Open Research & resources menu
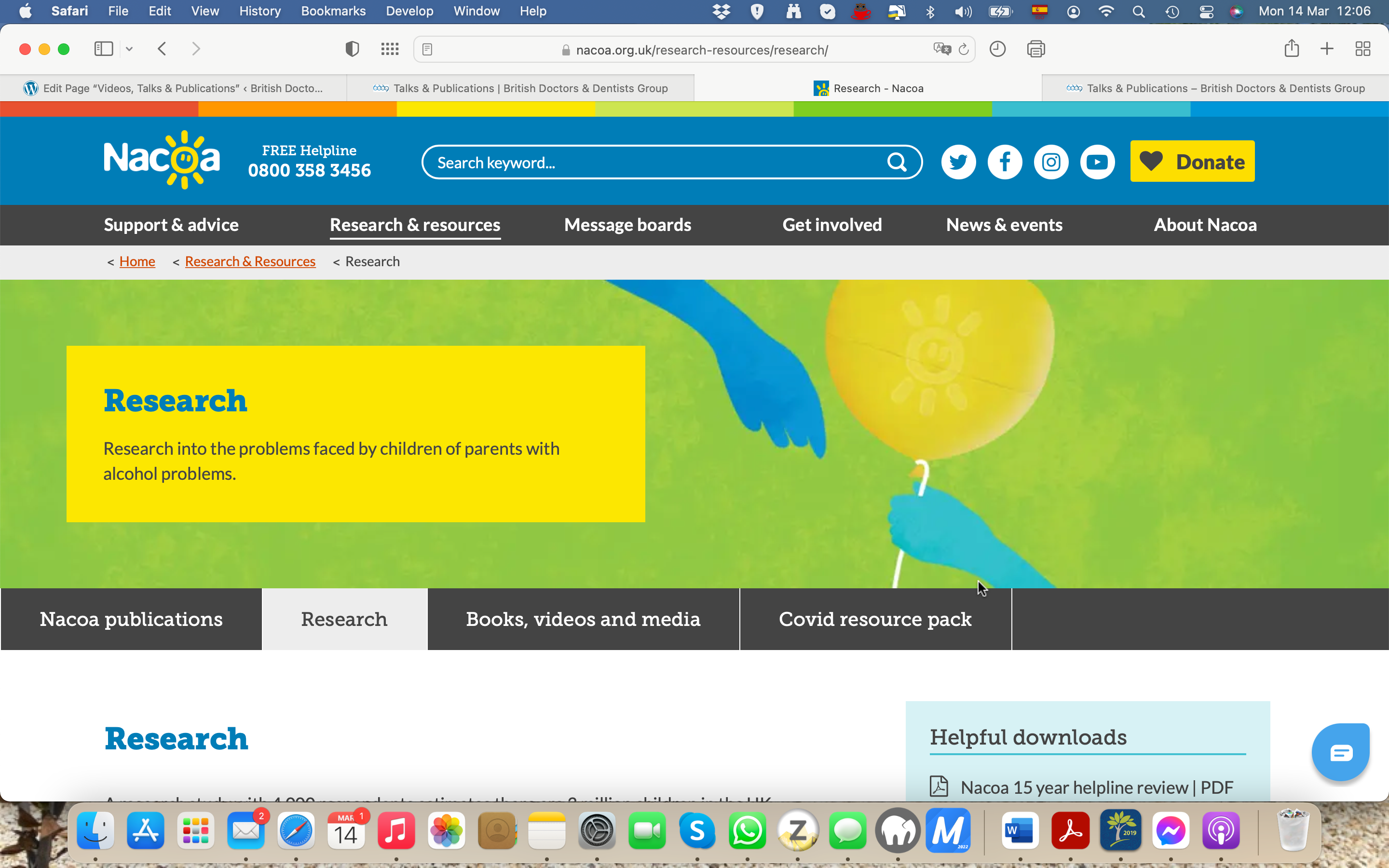The image size is (1389, 868). pos(415,225)
